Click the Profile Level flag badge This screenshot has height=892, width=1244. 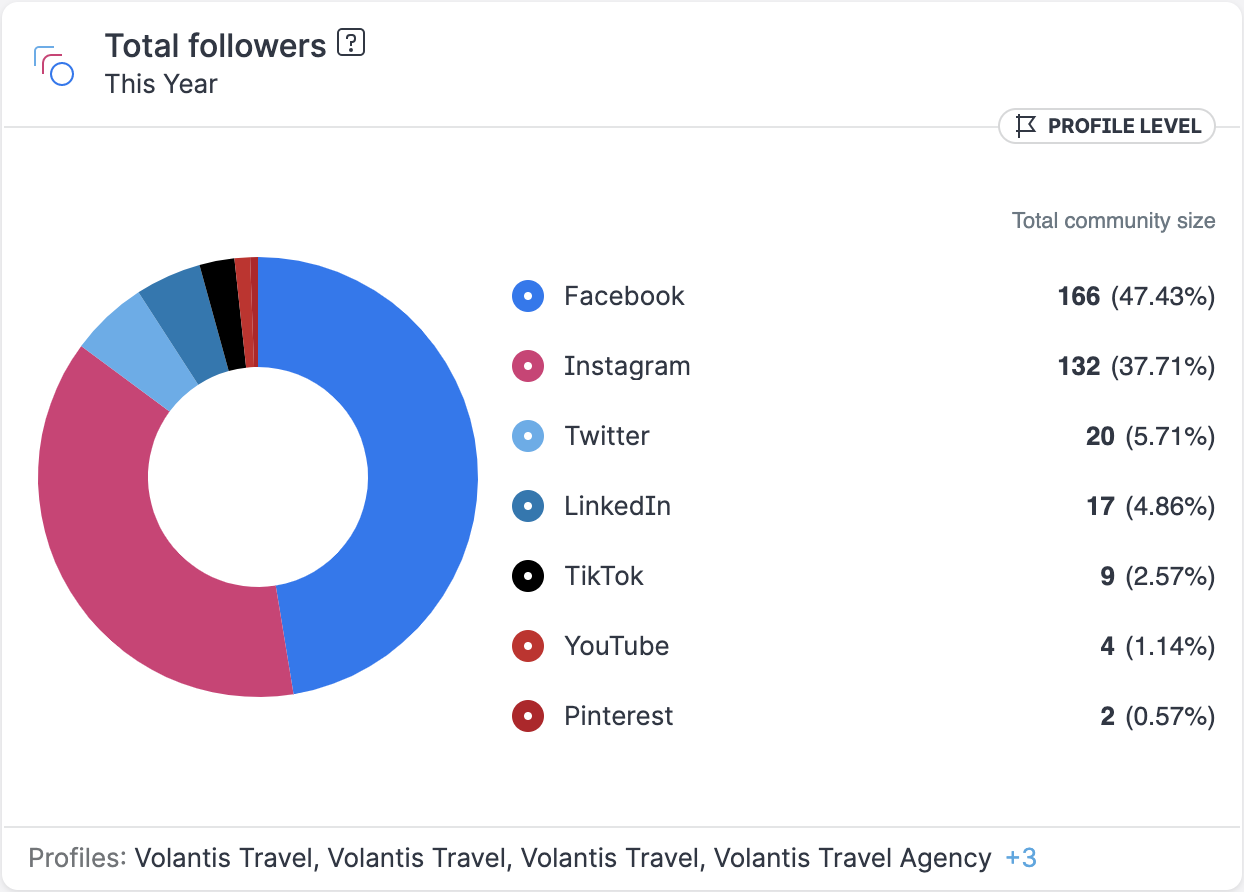[1107, 126]
